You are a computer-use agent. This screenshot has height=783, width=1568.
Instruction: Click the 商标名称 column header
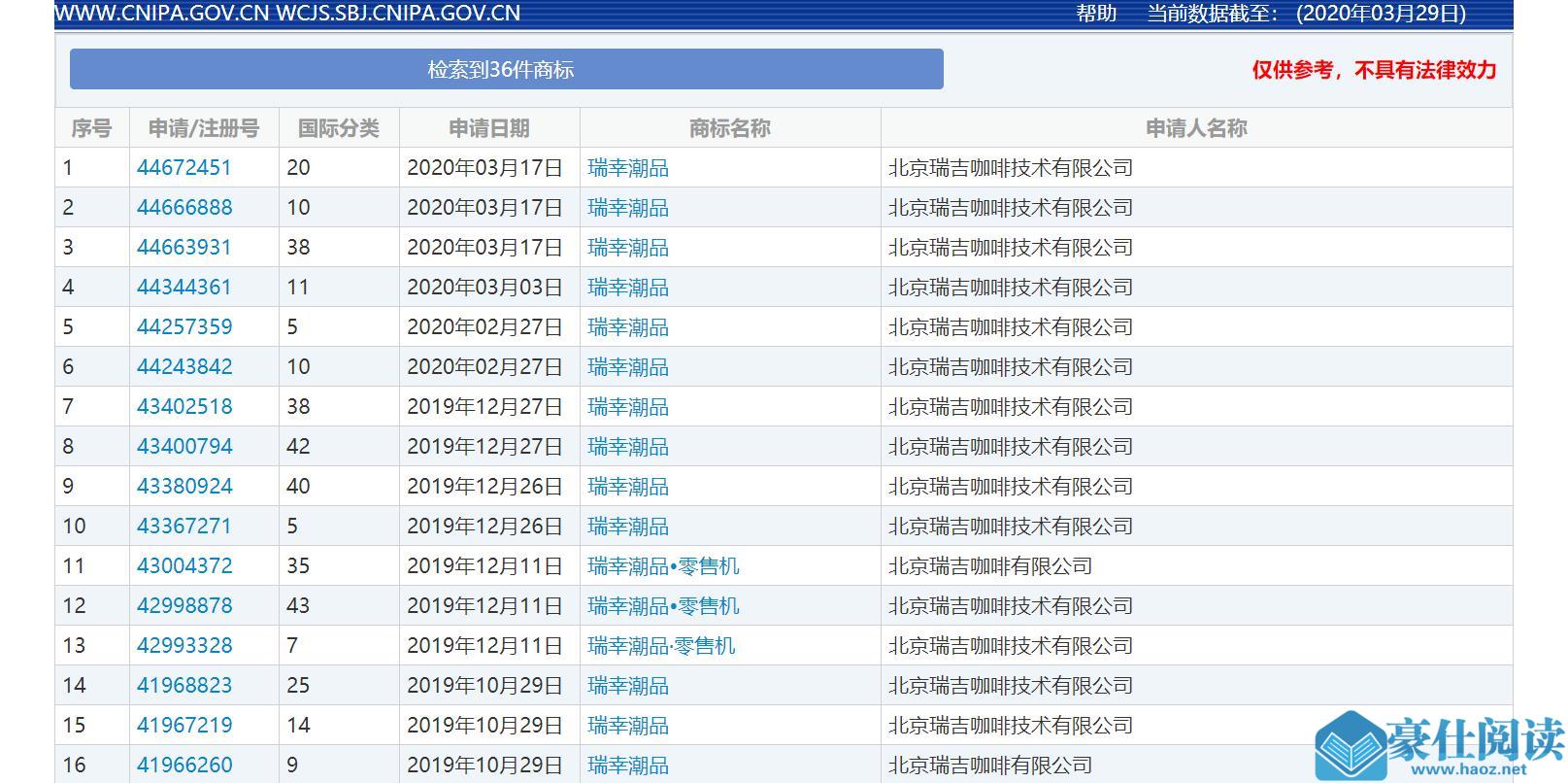730,128
